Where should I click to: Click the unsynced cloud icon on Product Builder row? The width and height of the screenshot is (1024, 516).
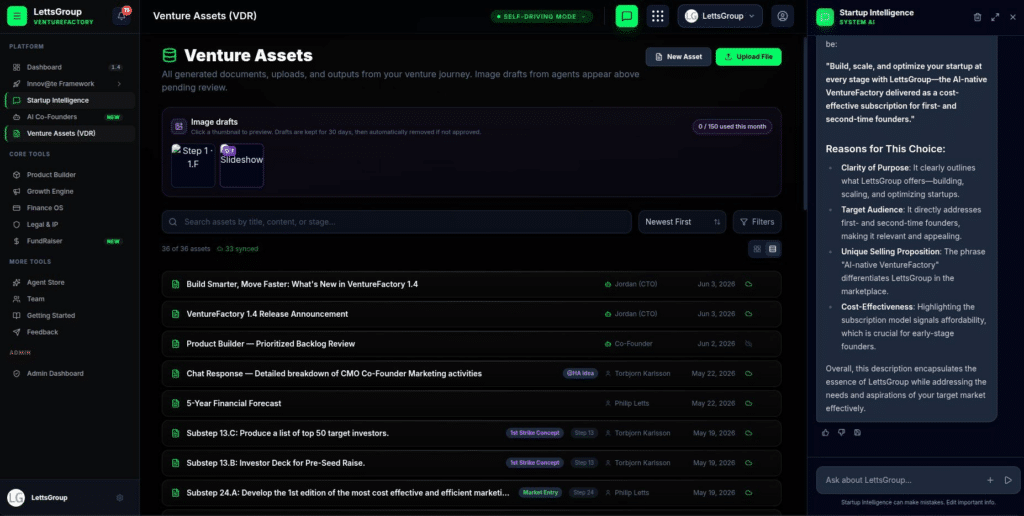pyautogui.click(x=748, y=344)
